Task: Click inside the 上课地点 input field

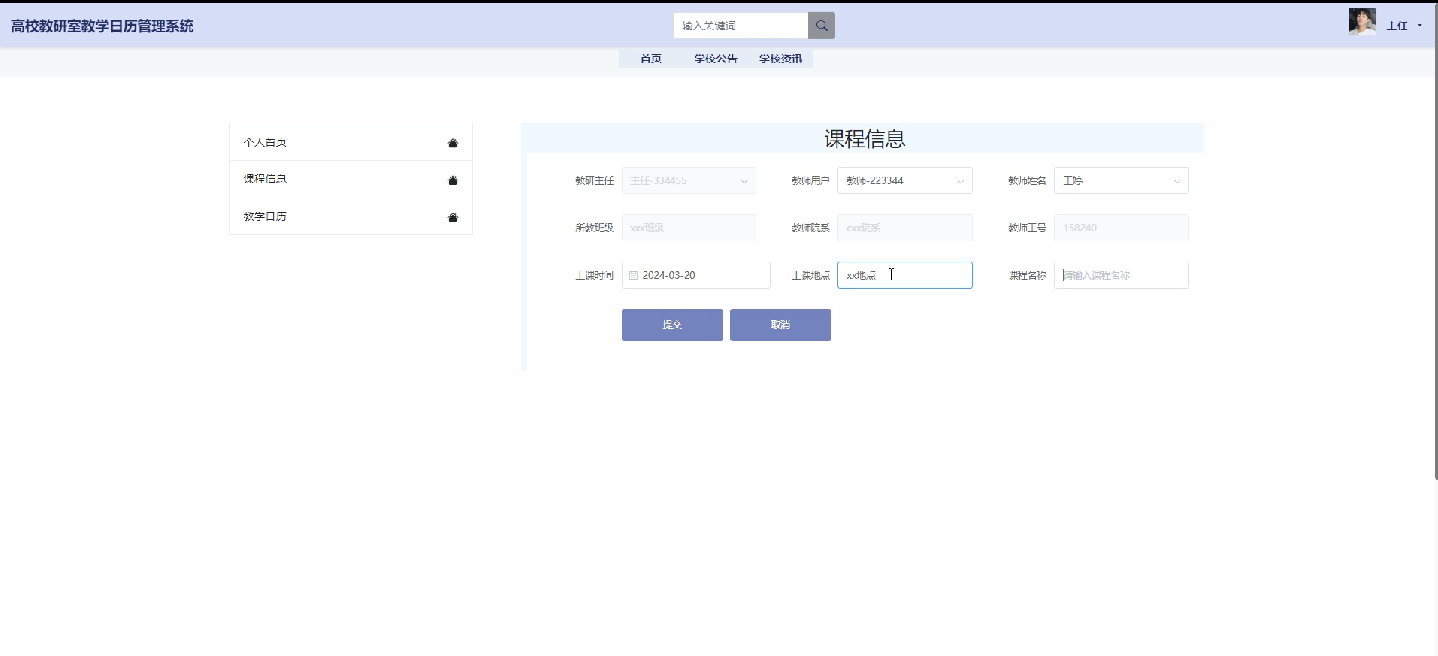Action: click(904, 274)
